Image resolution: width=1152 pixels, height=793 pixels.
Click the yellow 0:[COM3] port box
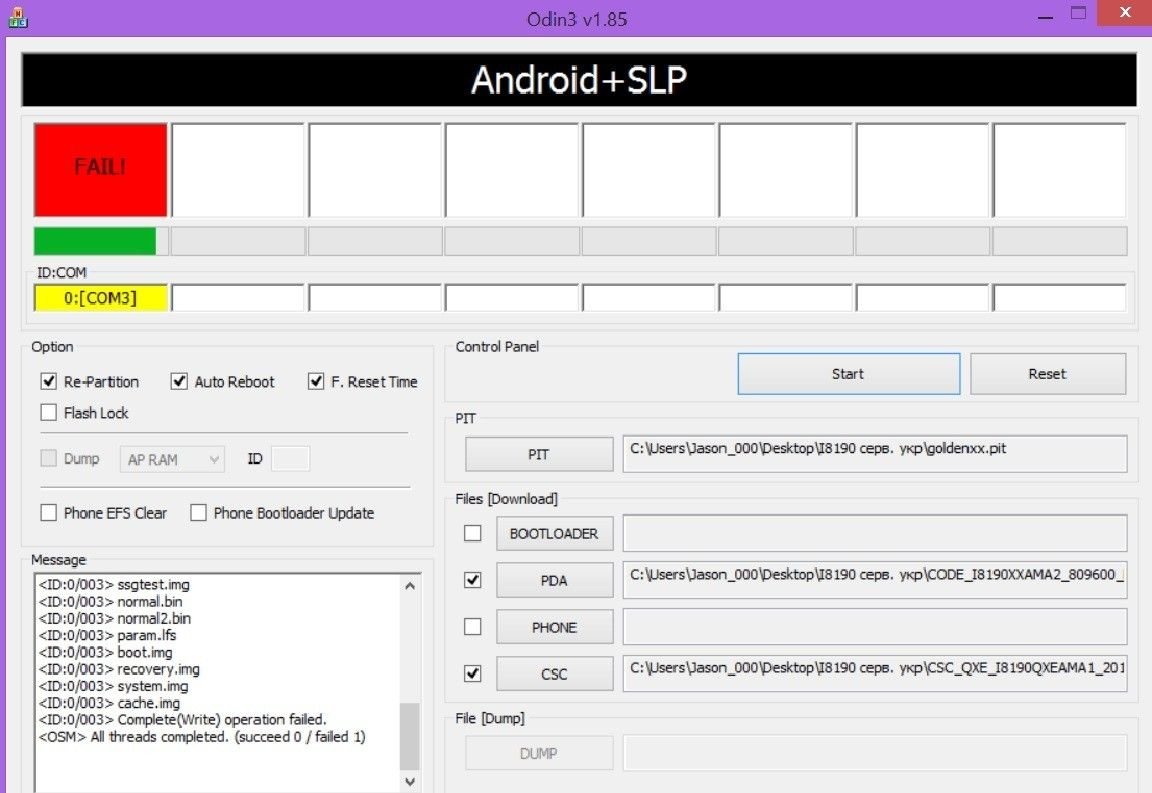point(101,298)
